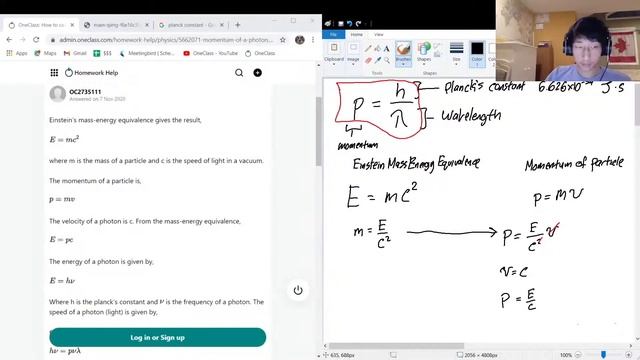Click the Clipboard paste icon
Viewport: 640px width, 360px height.
[334, 48]
